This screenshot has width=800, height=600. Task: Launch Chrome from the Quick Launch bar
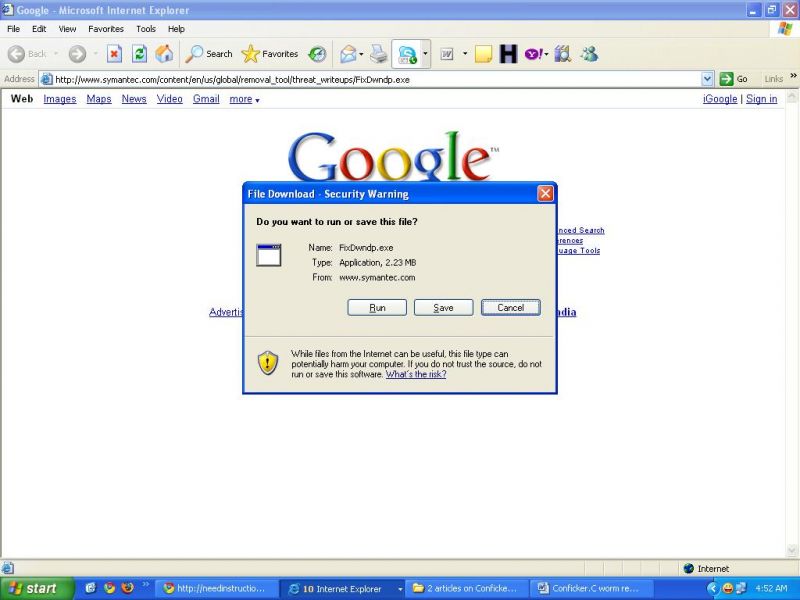click(x=109, y=588)
